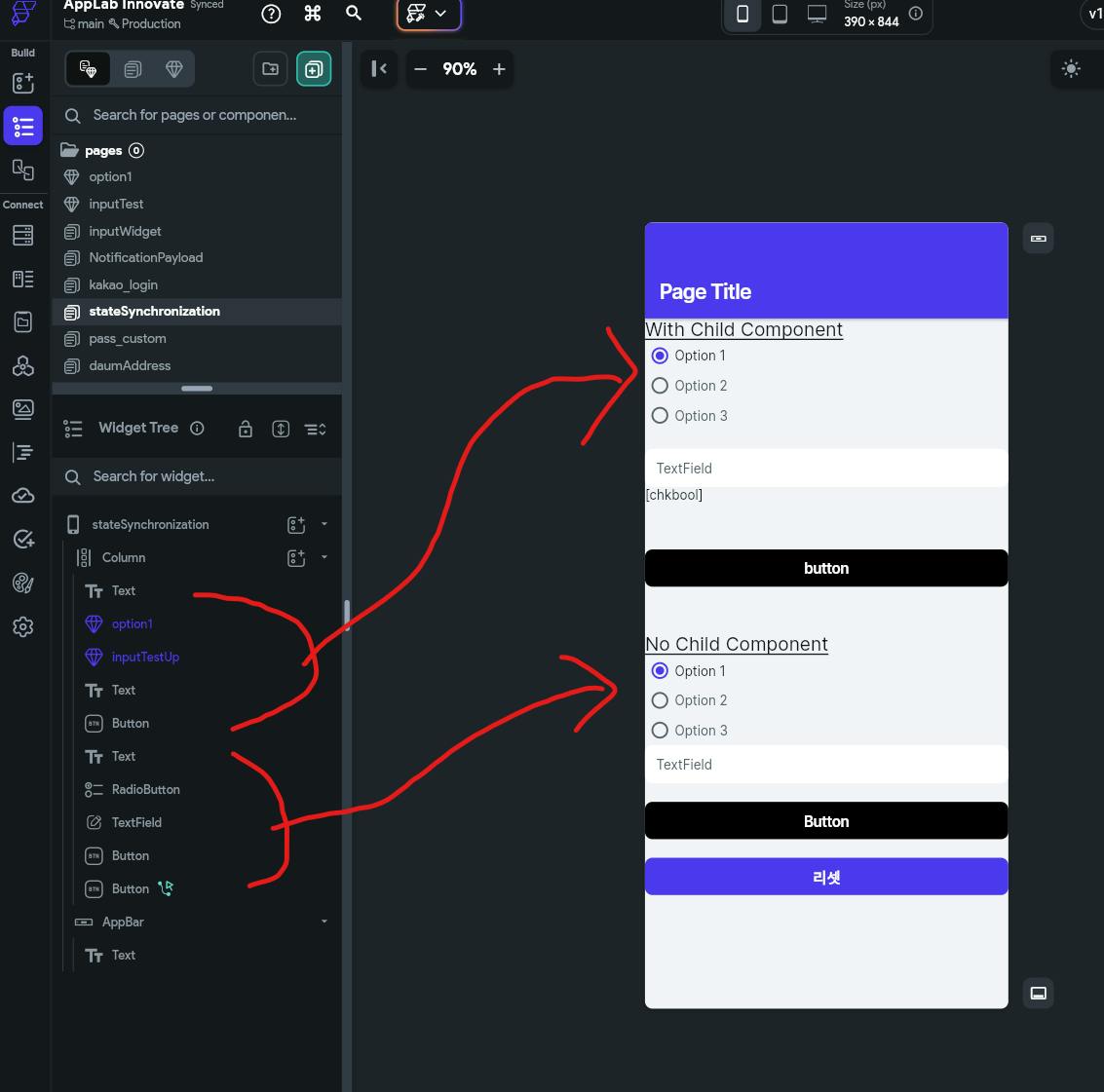Open the Tests checkmark-plus icon in left rail

click(x=23, y=540)
